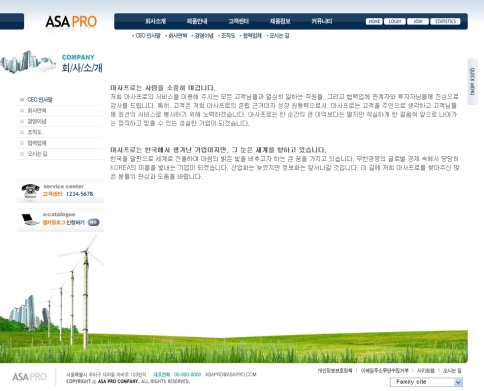This screenshot has height=391, width=484.
Task: Open the 커뮤니티 top menu
Action: coord(322,21)
